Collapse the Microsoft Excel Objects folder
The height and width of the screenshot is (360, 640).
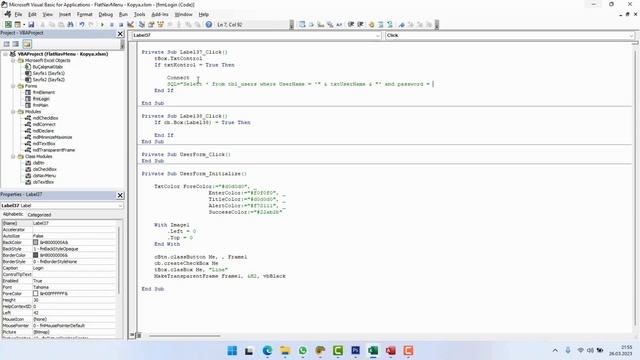pos(13,60)
